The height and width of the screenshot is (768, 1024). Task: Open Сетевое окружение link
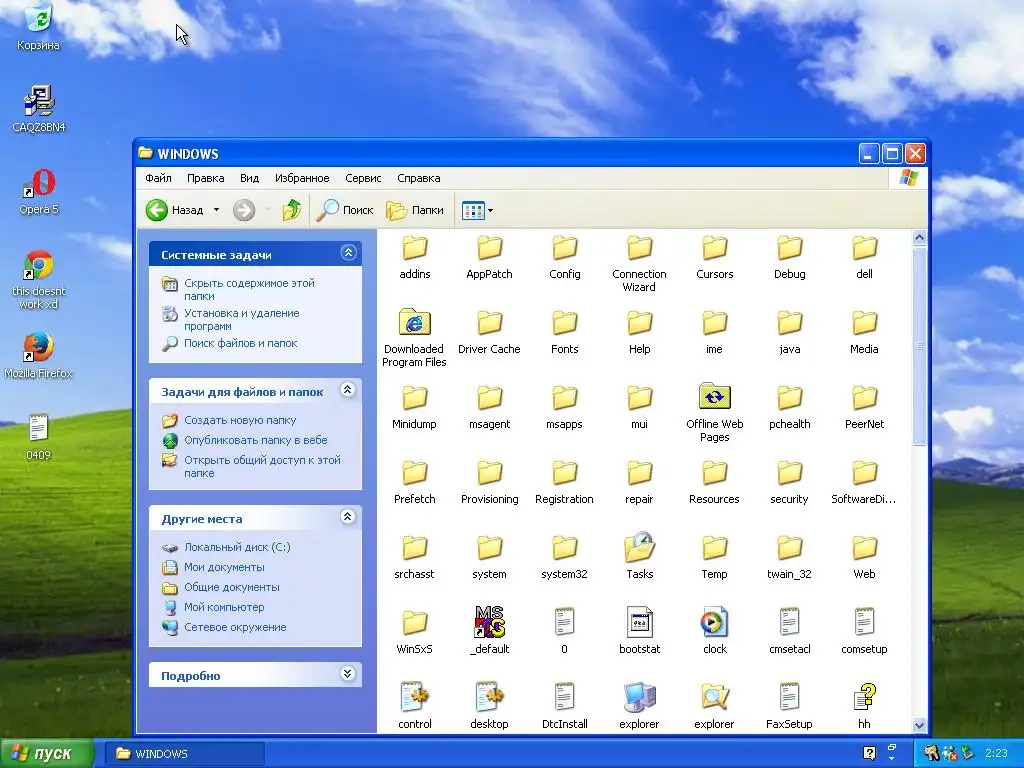coord(235,627)
